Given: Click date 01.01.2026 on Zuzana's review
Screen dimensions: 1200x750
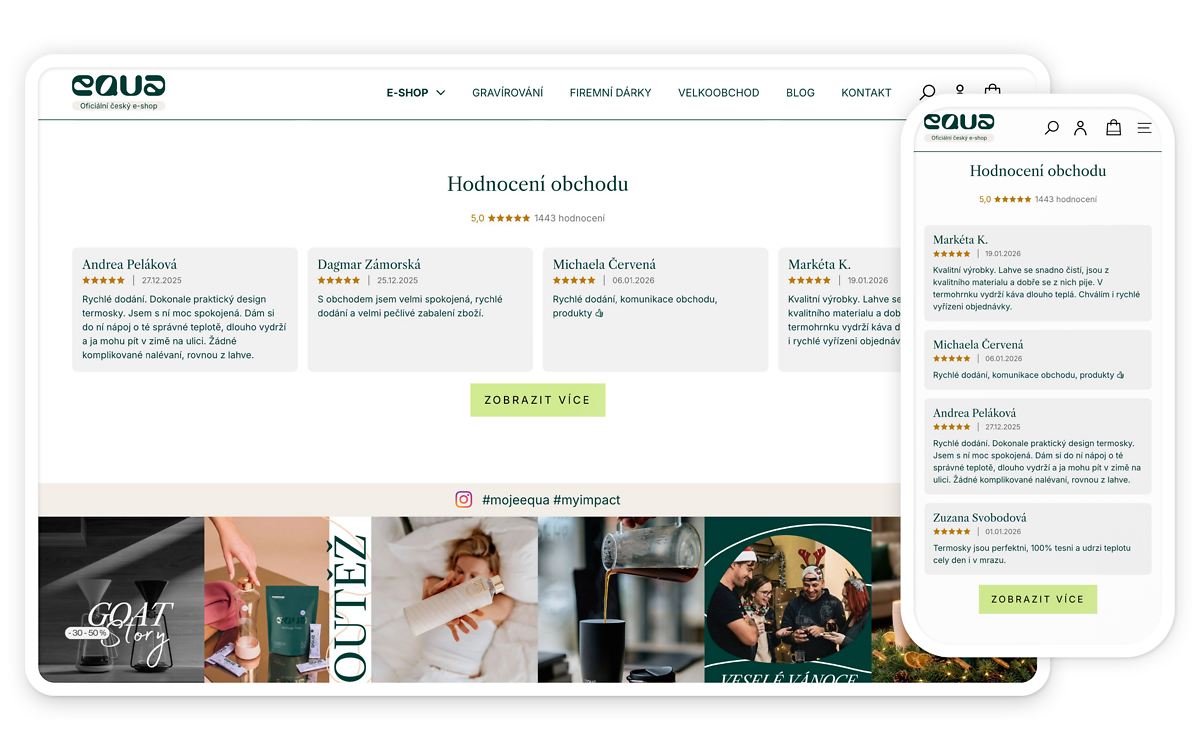Looking at the screenshot, I should 1003,532.
